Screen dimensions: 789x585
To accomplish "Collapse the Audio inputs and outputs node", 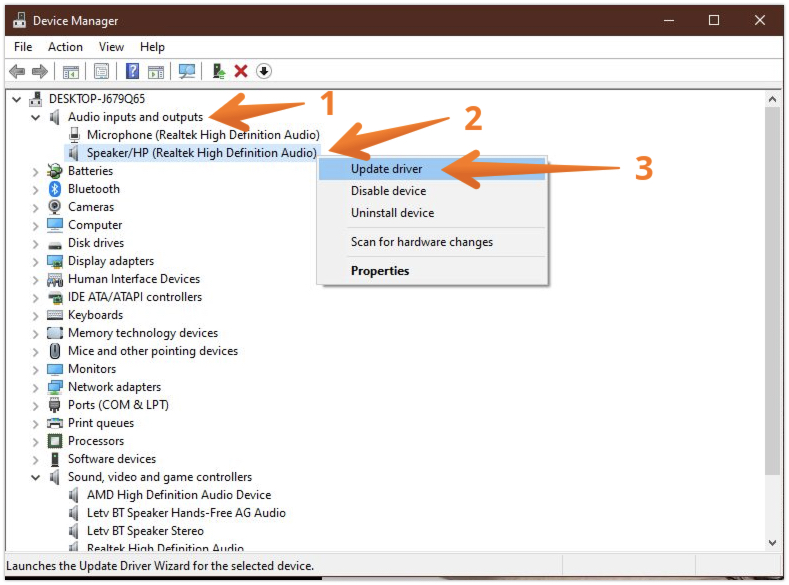I will 35,118.
